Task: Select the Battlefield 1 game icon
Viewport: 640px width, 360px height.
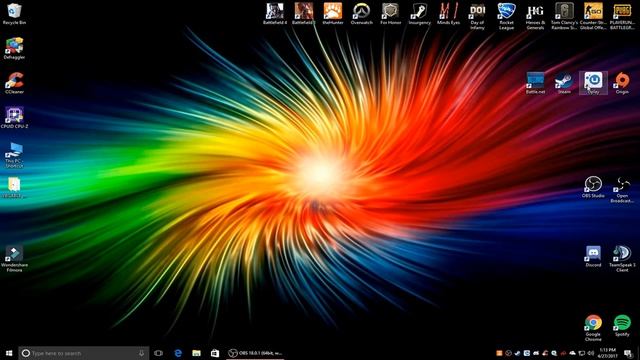Action: (x=304, y=13)
